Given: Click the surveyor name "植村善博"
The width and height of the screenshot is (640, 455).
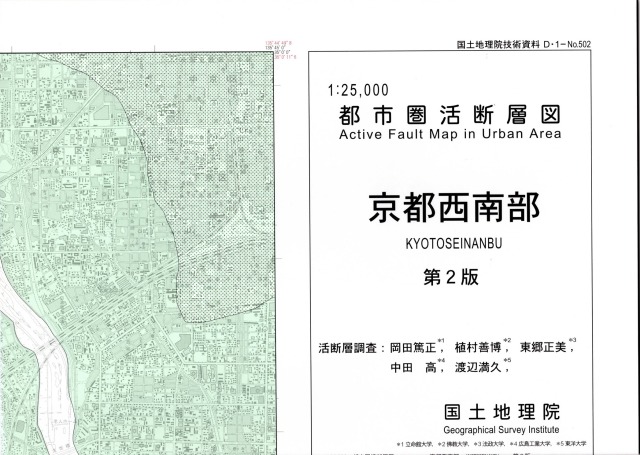Looking at the screenshot, I should [x=478, y=348].
